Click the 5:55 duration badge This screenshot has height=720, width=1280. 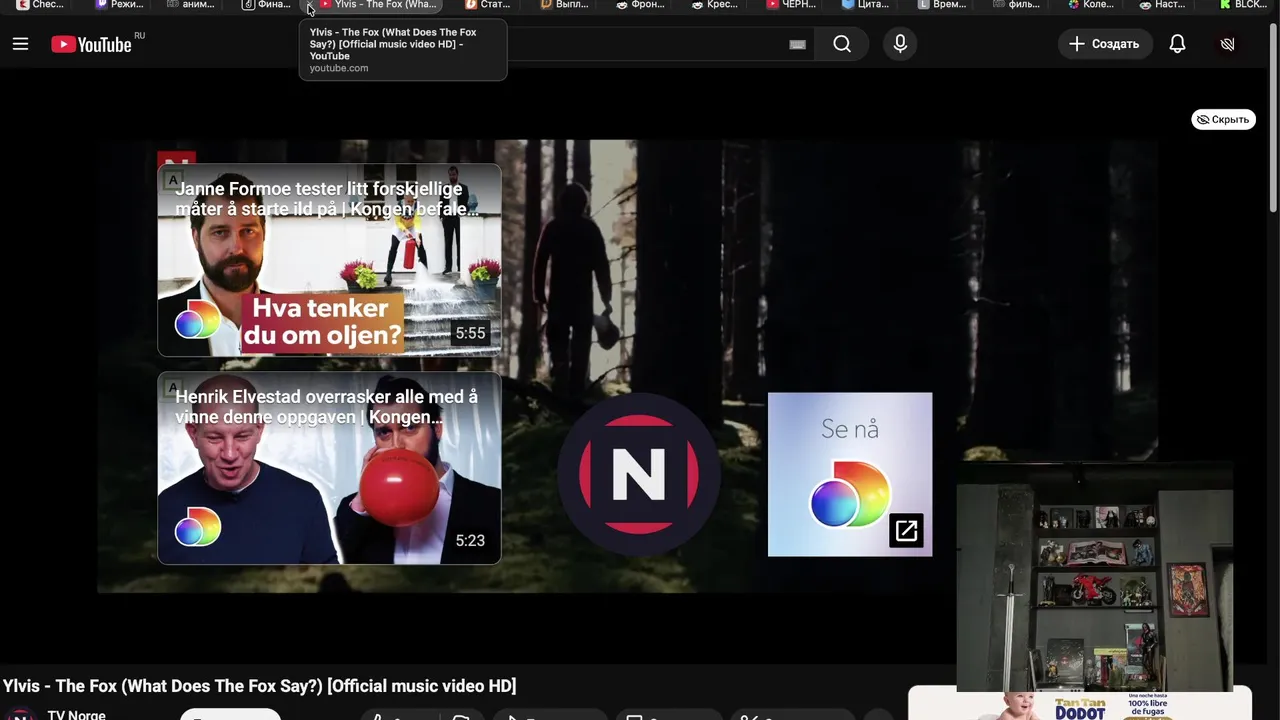point(470,333)
